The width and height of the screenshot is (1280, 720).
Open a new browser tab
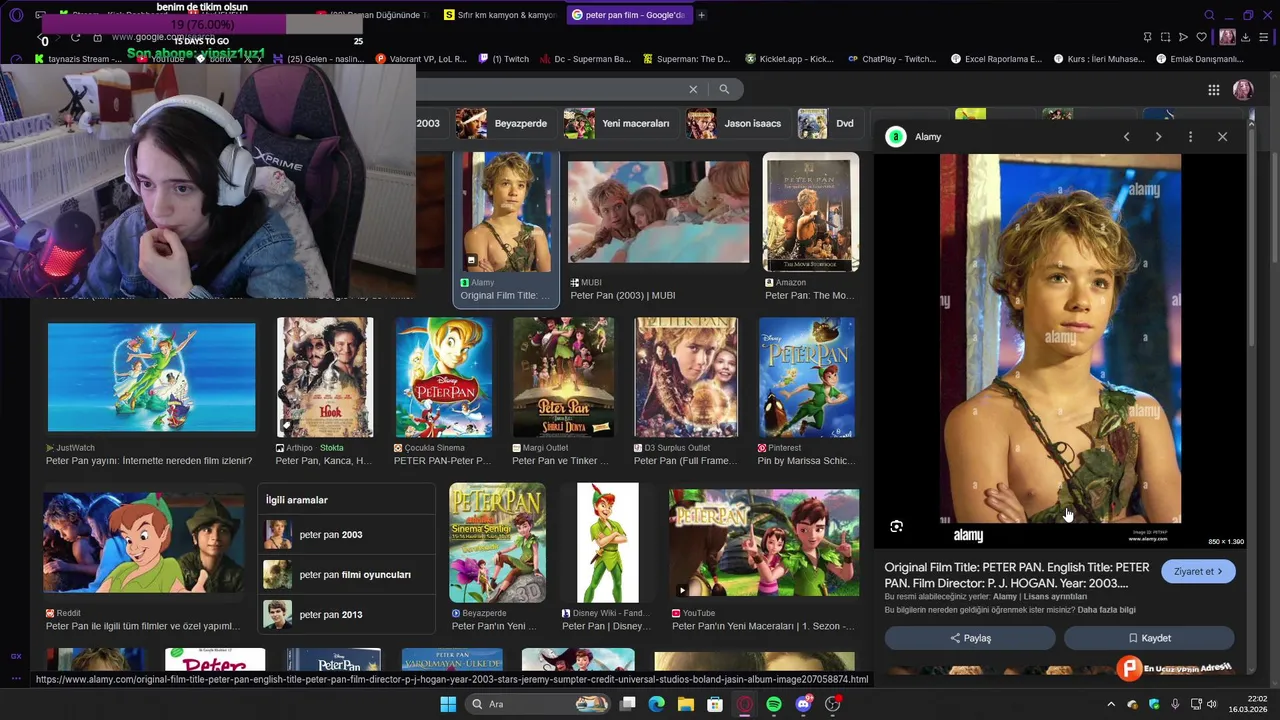tap(701, 15)
